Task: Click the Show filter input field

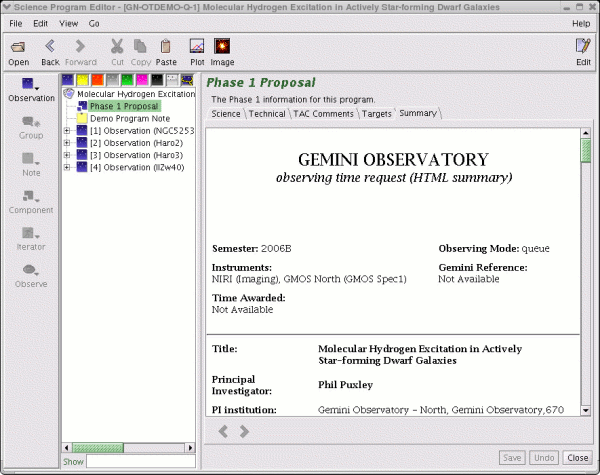Action: (141, 462)
